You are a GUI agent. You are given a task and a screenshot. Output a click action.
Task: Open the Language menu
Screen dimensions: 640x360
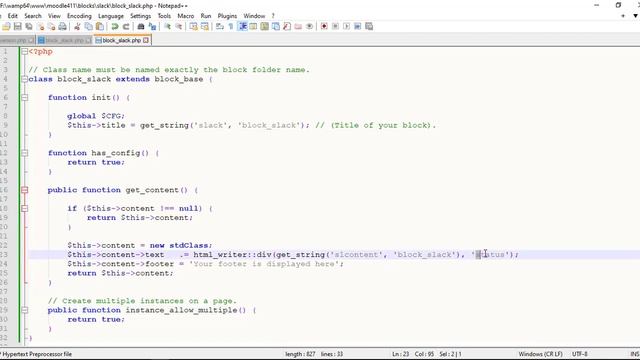point(111,16)
